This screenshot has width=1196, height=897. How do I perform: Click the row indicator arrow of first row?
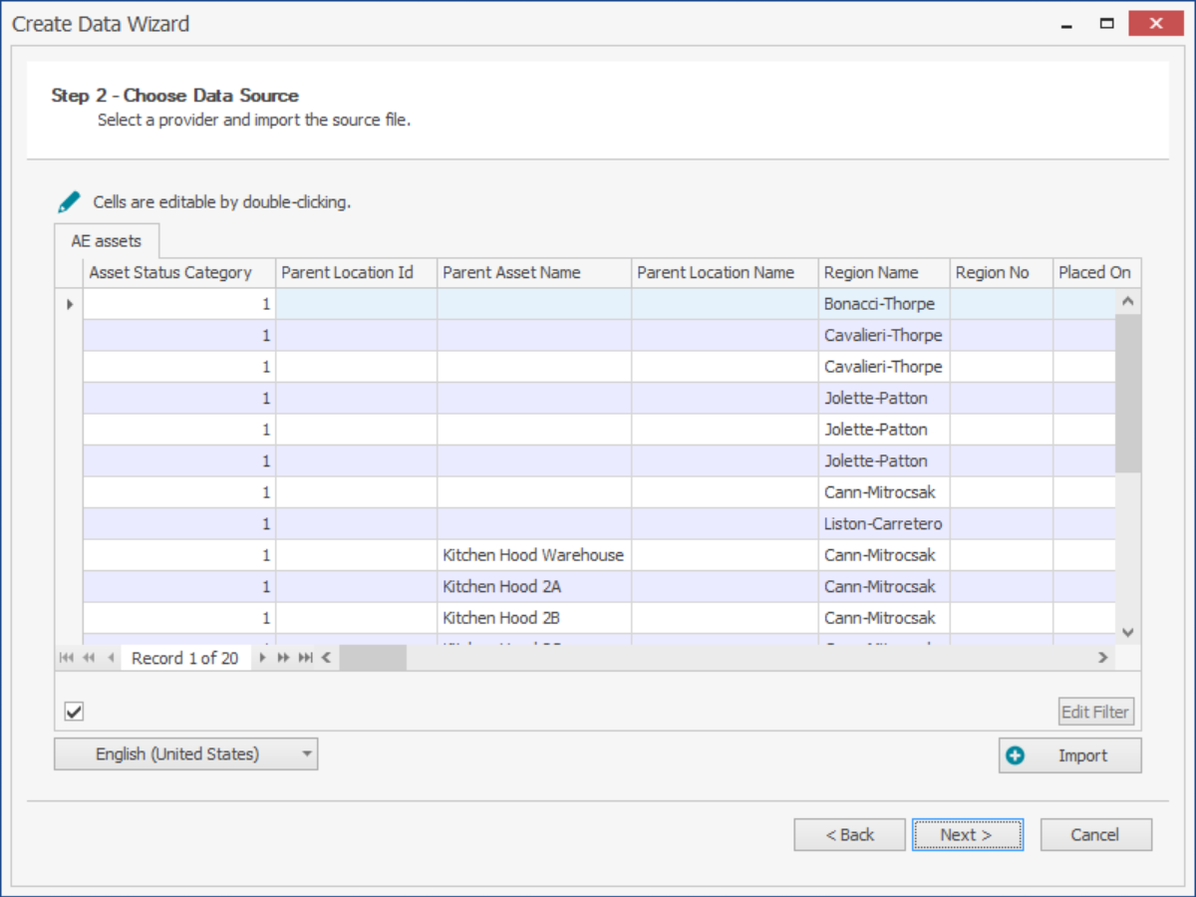69,304
